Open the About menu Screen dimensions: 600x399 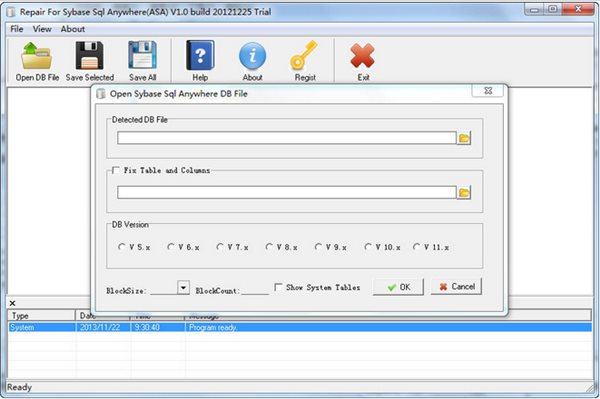click(73, 29)
